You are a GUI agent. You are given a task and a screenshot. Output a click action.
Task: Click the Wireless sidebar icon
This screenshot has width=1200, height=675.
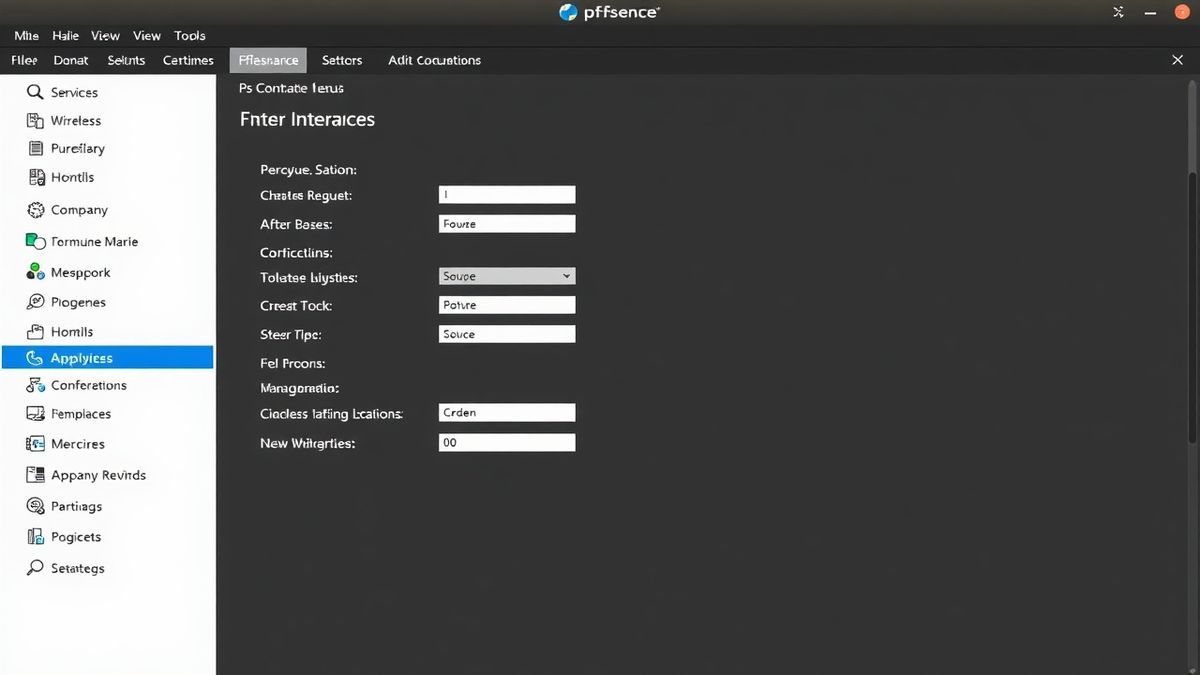(x=35, y=120)
